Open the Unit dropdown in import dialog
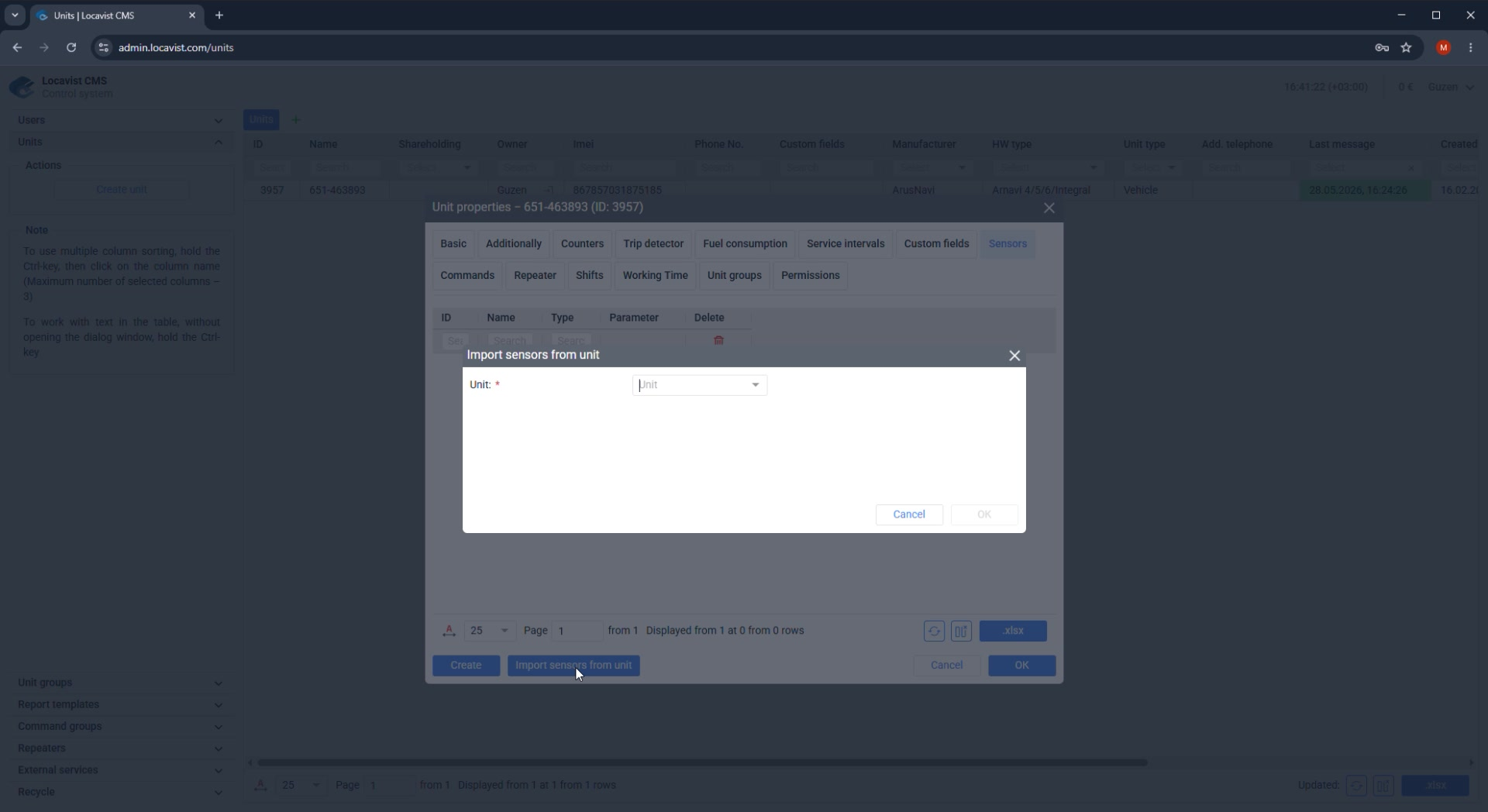Viewport: 1488px width, 812px height. [x=700, y=385]
